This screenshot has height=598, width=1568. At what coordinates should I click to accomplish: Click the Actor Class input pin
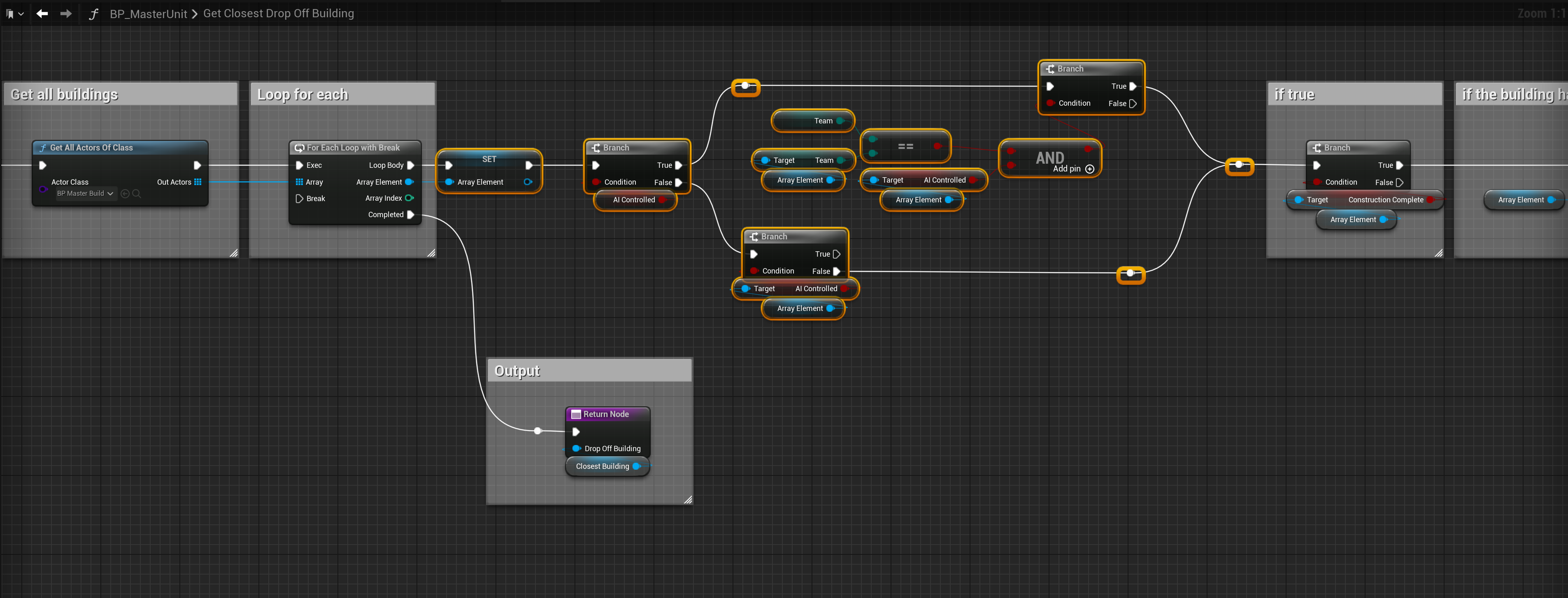[x=43, y=189]
